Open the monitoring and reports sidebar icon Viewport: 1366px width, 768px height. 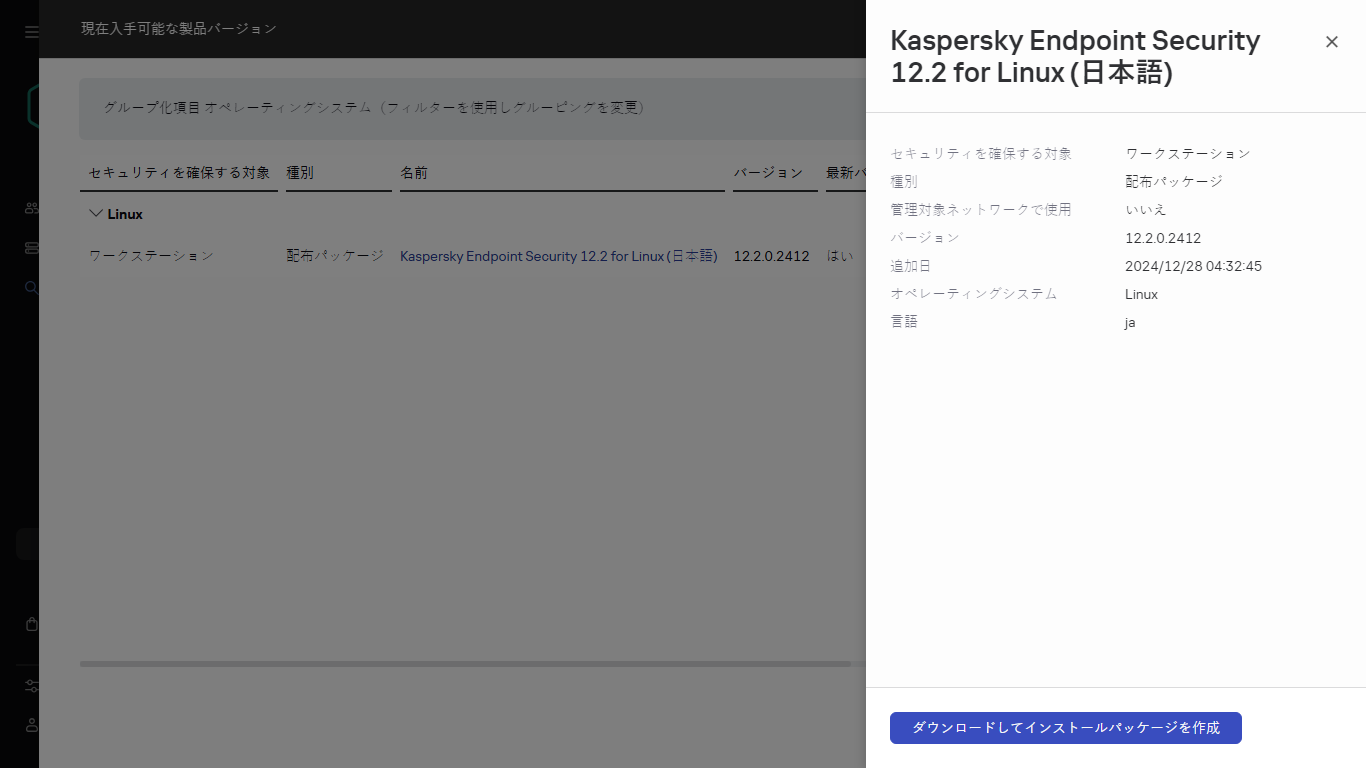31,247
